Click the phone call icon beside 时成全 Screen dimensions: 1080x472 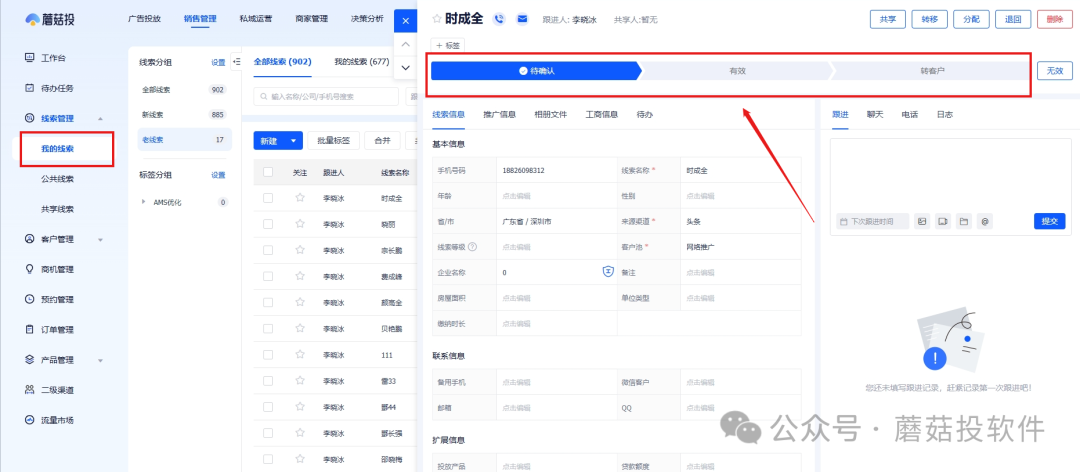click(499, 19)
